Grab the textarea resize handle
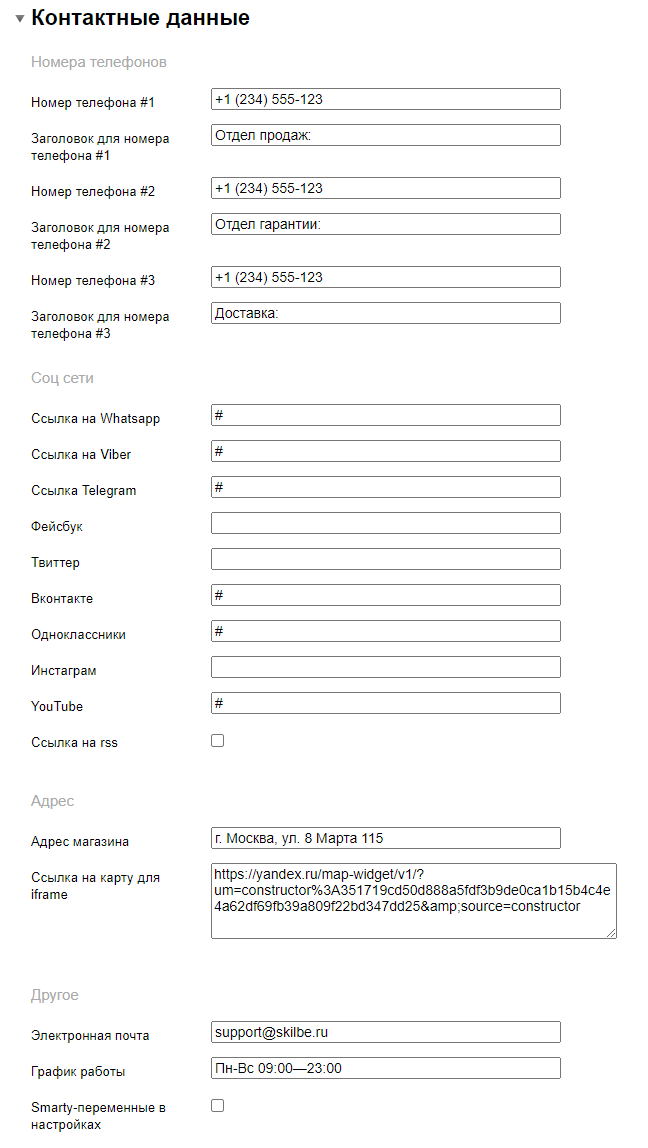 click(611, 933)
